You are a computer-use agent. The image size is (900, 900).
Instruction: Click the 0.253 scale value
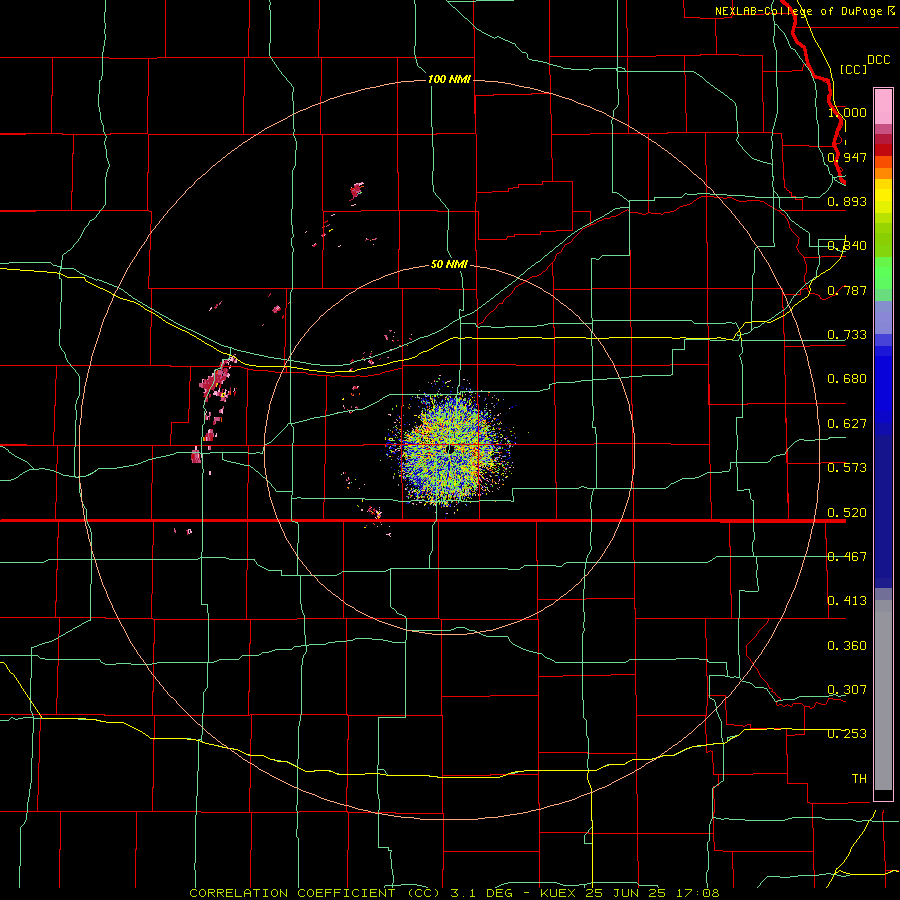(x=847, y=734)
